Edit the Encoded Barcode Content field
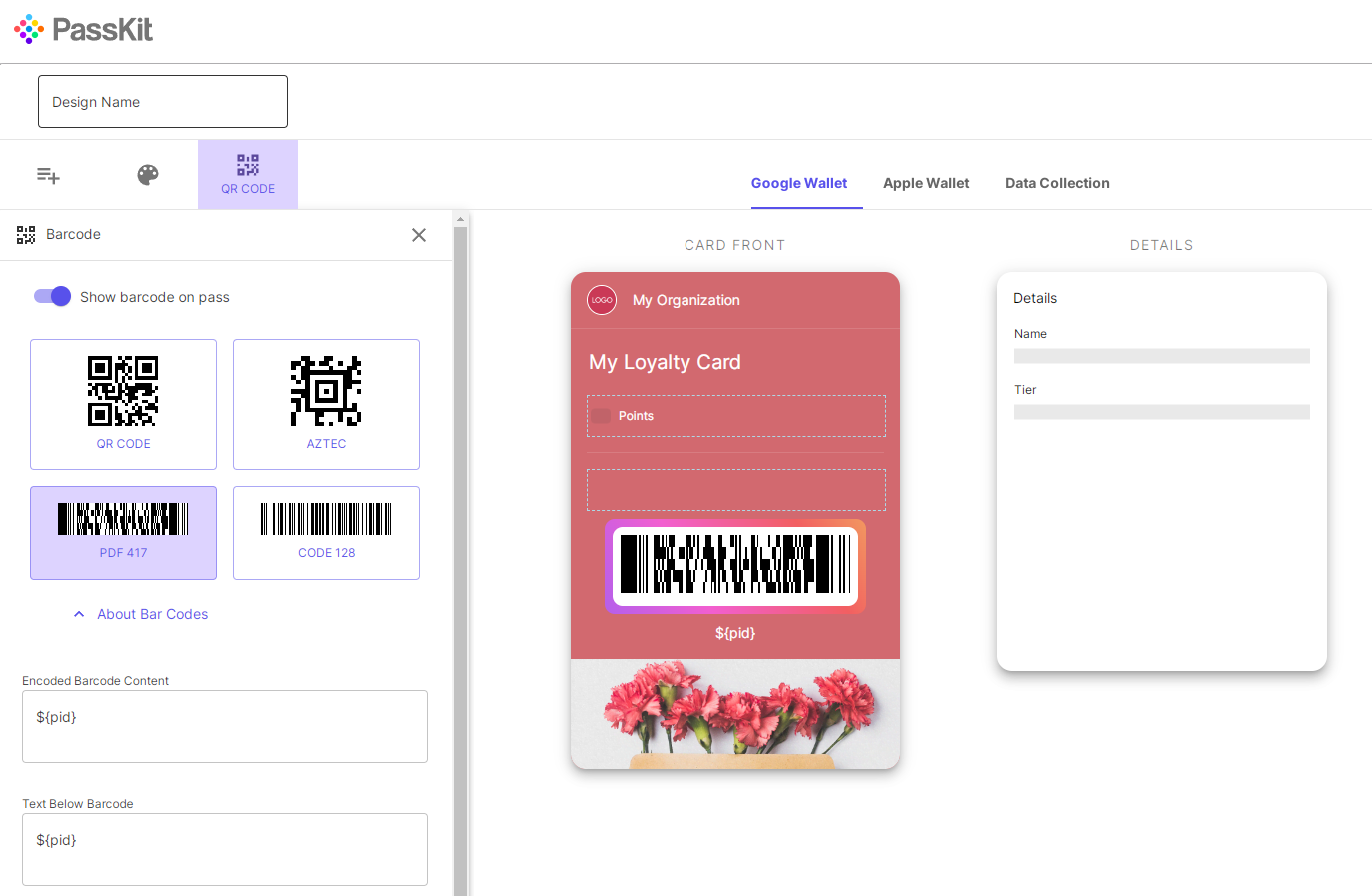 pos(225,726)
